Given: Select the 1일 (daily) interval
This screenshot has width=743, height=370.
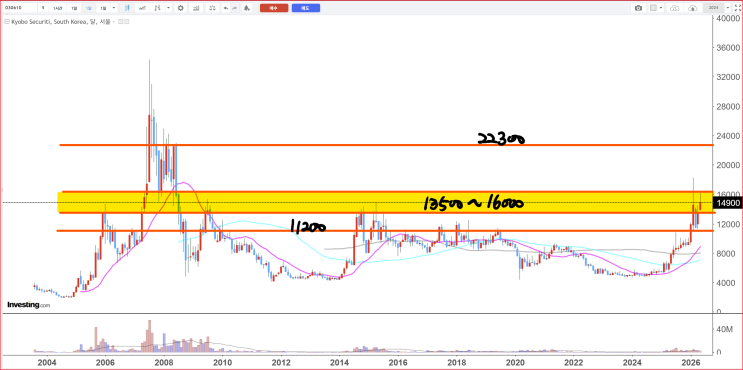Looking at the screenshot, I should [74, 8].
